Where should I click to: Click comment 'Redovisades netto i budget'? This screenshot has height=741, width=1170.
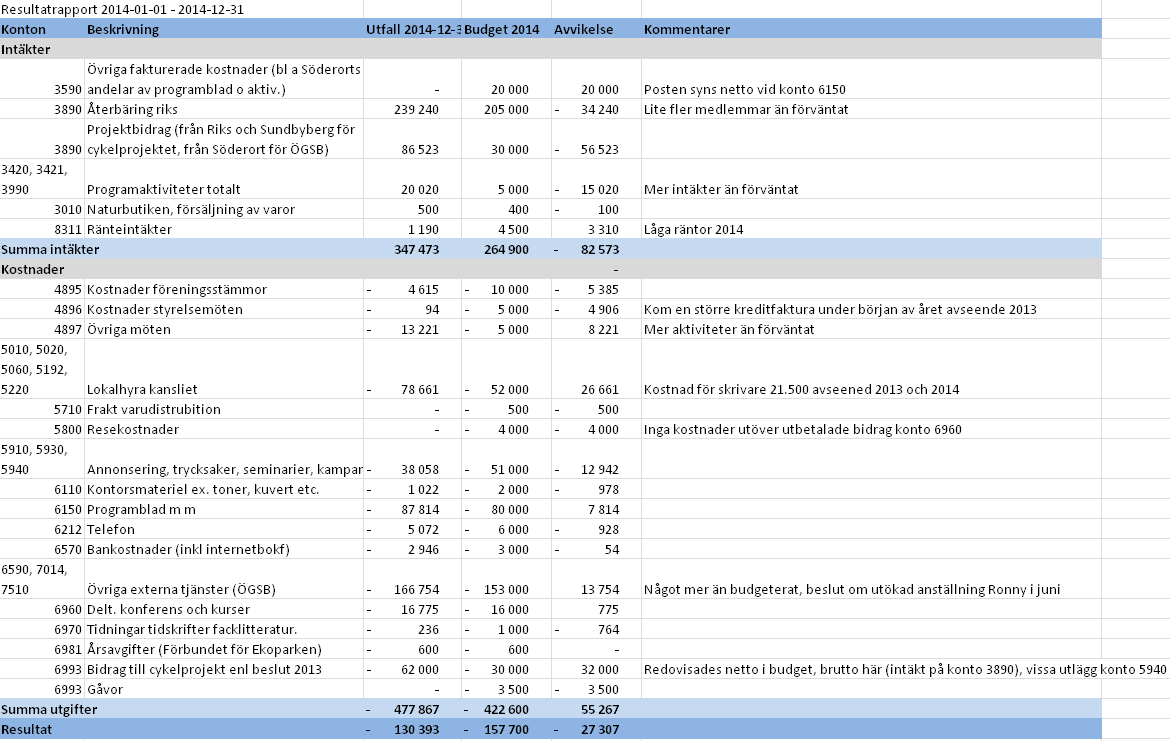pyautogui.click(x=905, y=670)
